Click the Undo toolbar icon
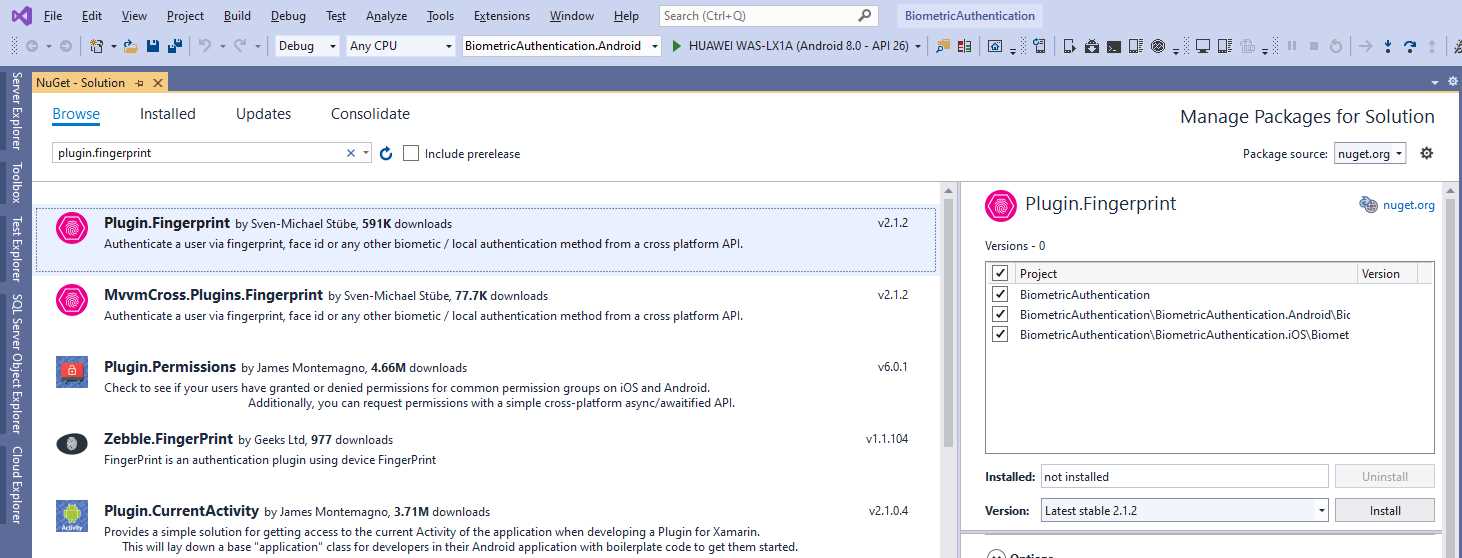The width and height of the screenshot is (1462, 558). 205,46
